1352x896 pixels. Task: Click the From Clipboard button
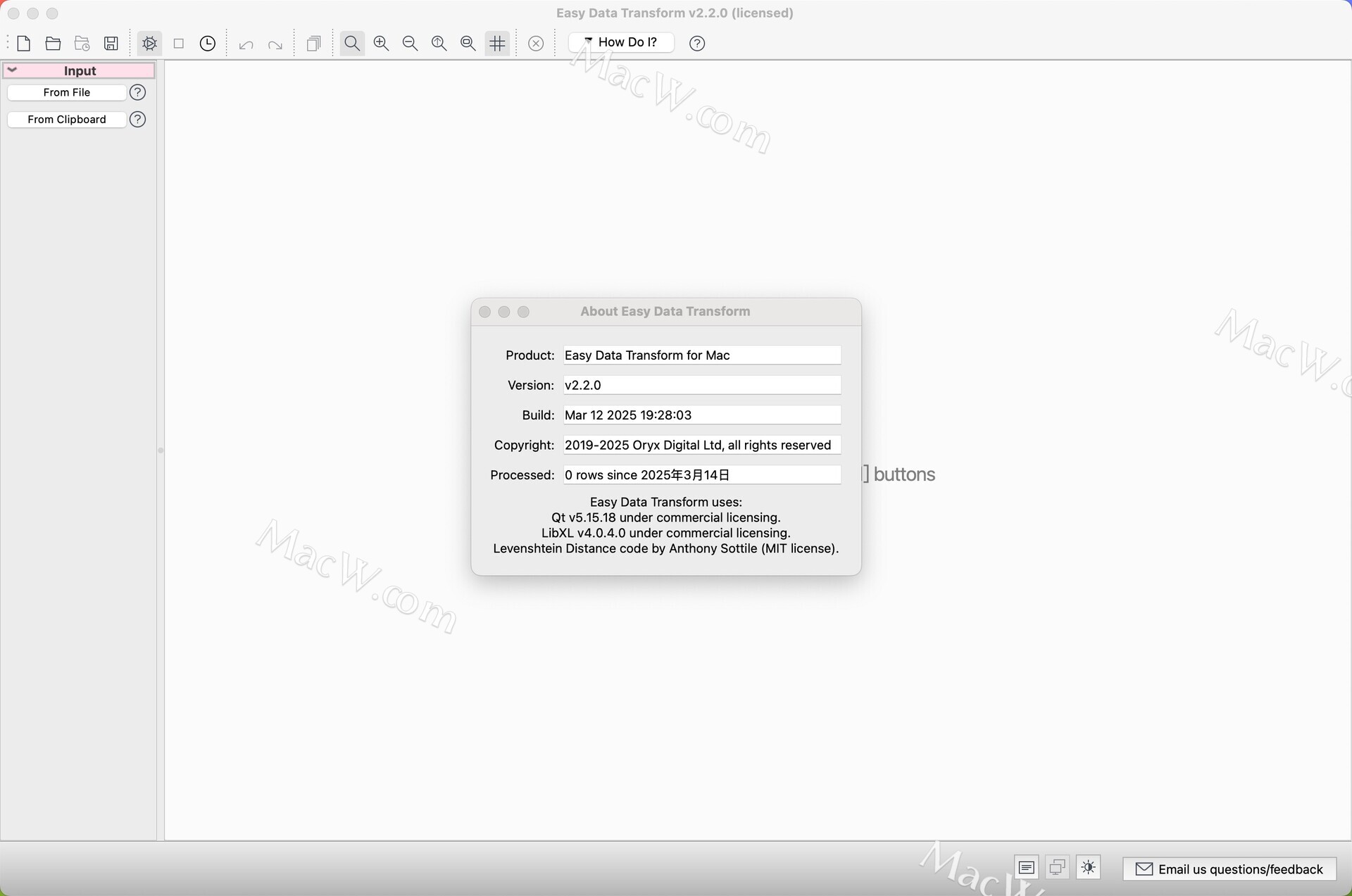pyautogui.click(x=67, y=120)
